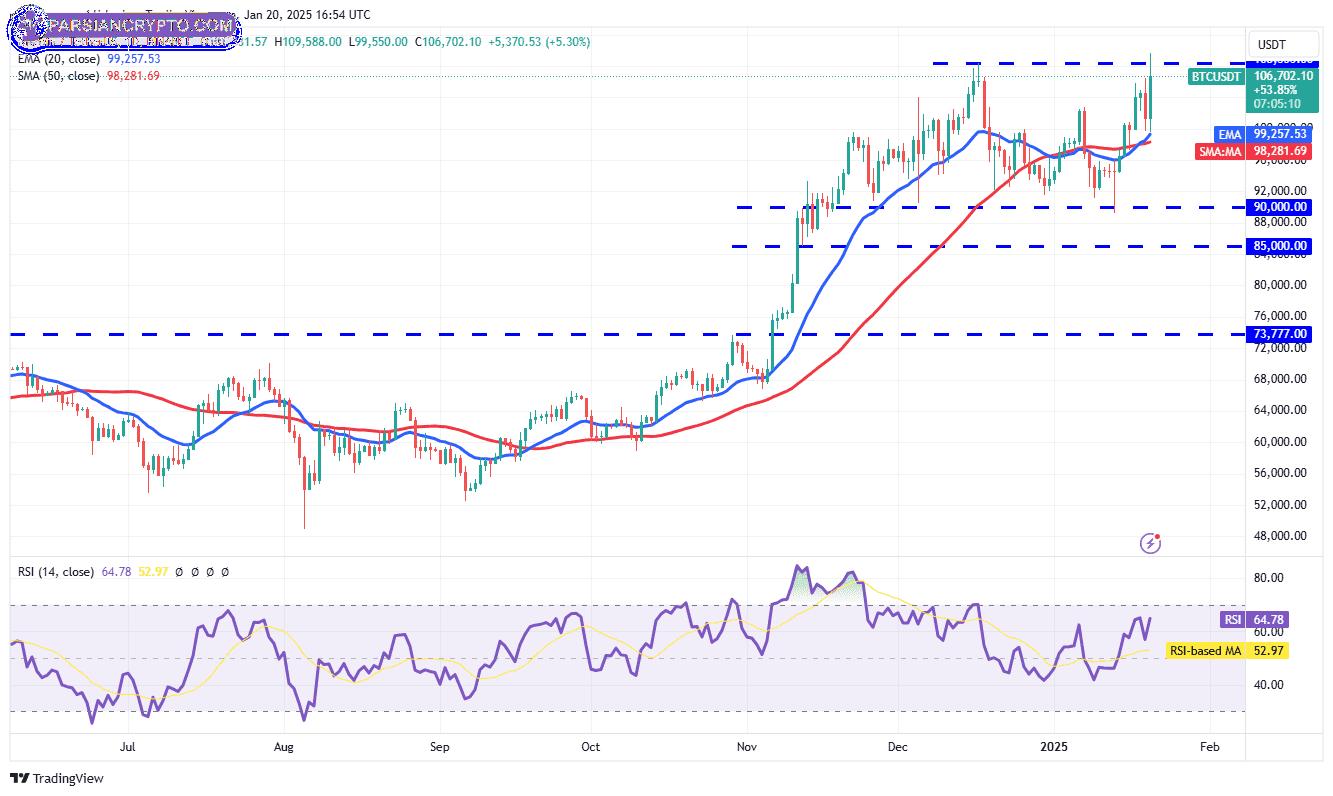Open the TradingView logo link
The image size is (1333, 796).
pos(57,778)
